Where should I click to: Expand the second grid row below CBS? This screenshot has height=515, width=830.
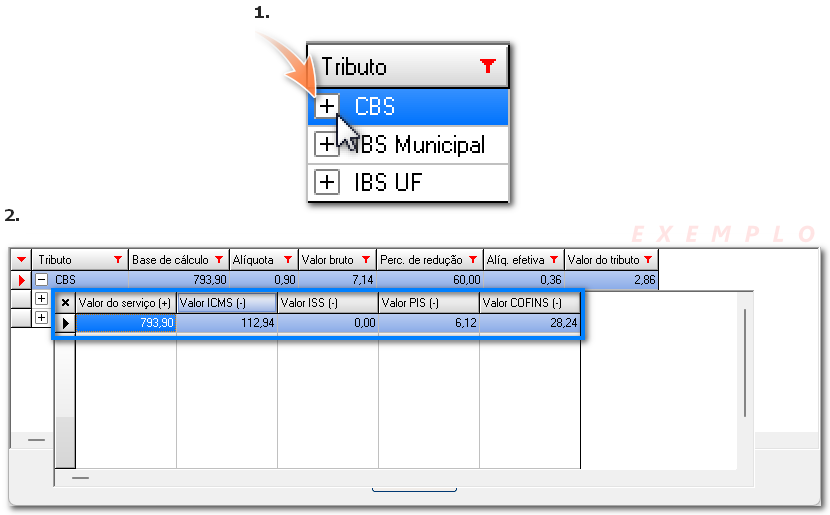41,299
